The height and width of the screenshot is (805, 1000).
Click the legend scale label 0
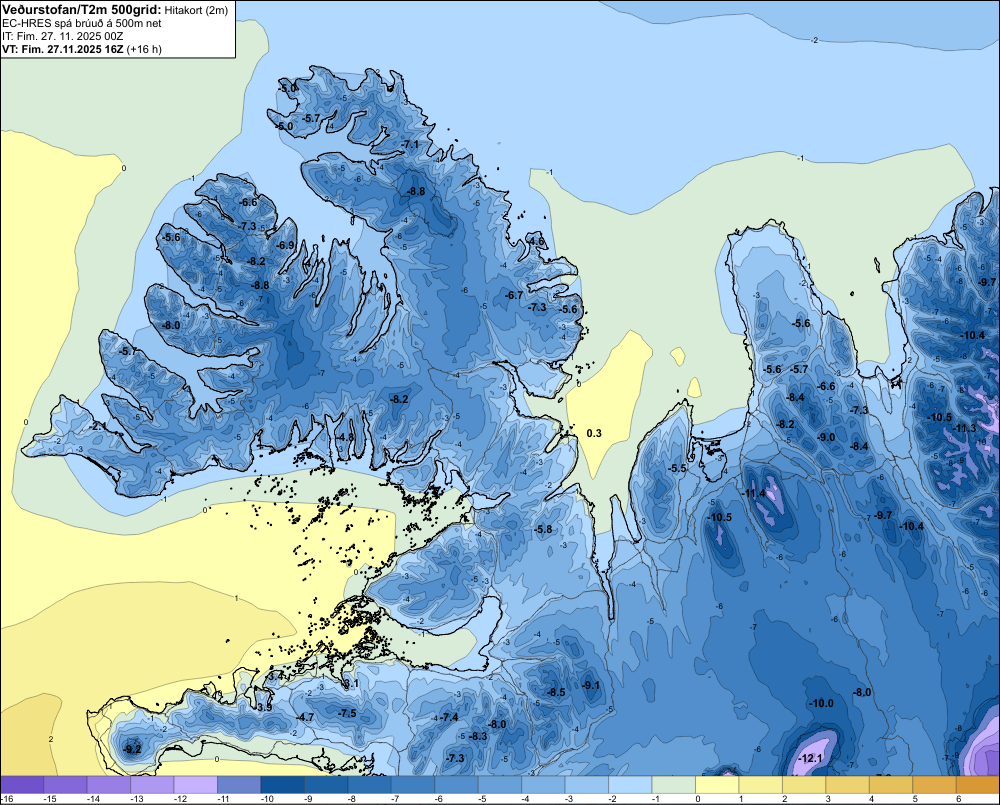point(698,799)
